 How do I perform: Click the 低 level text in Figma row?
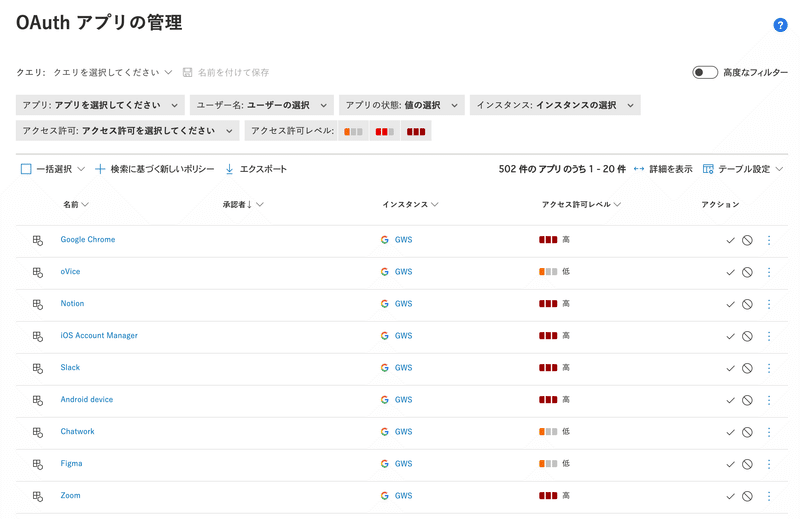click(x=566, y=463)
